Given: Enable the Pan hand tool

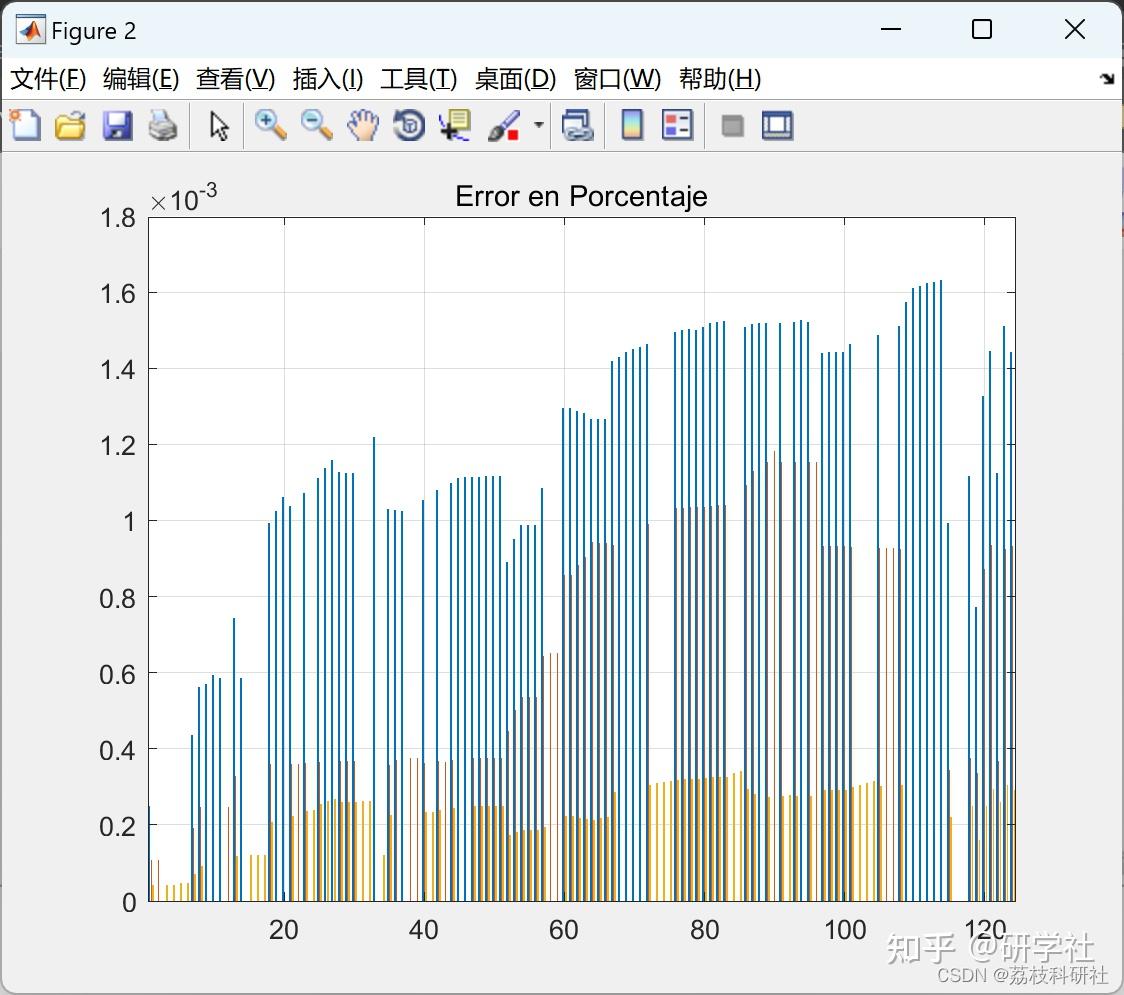Looking at the screenshot, I should pos(363,125).
